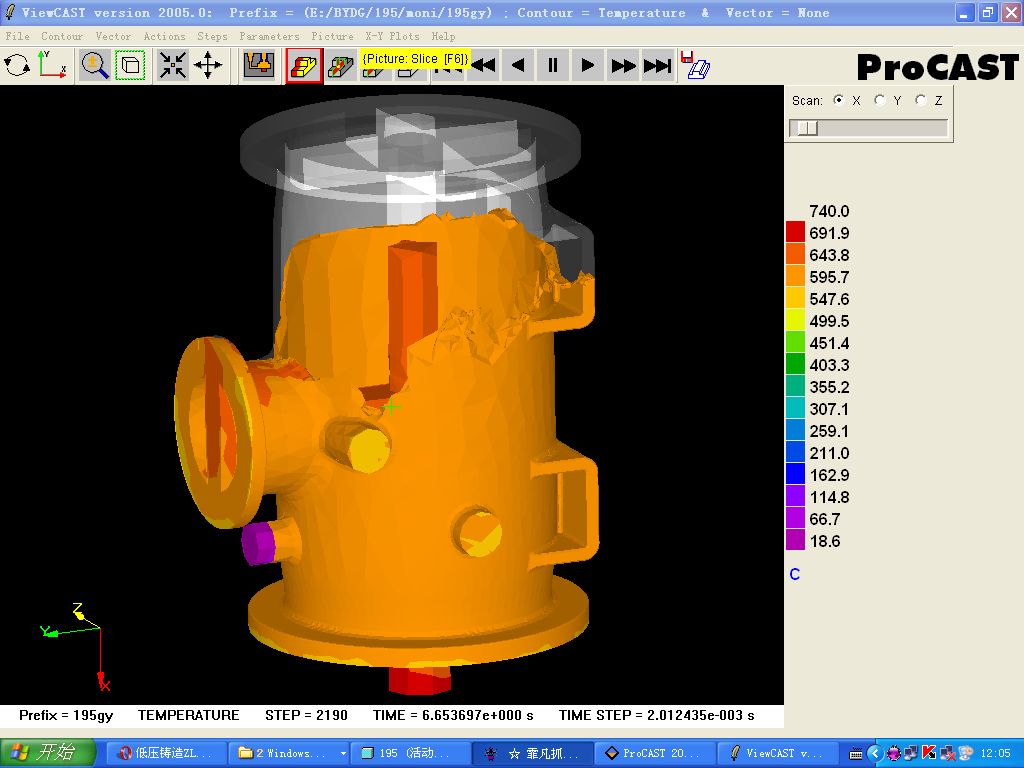The height and width of the screenshot is (768, 1024).
Task: Select the rotate view tool
Action: (17, 65)
